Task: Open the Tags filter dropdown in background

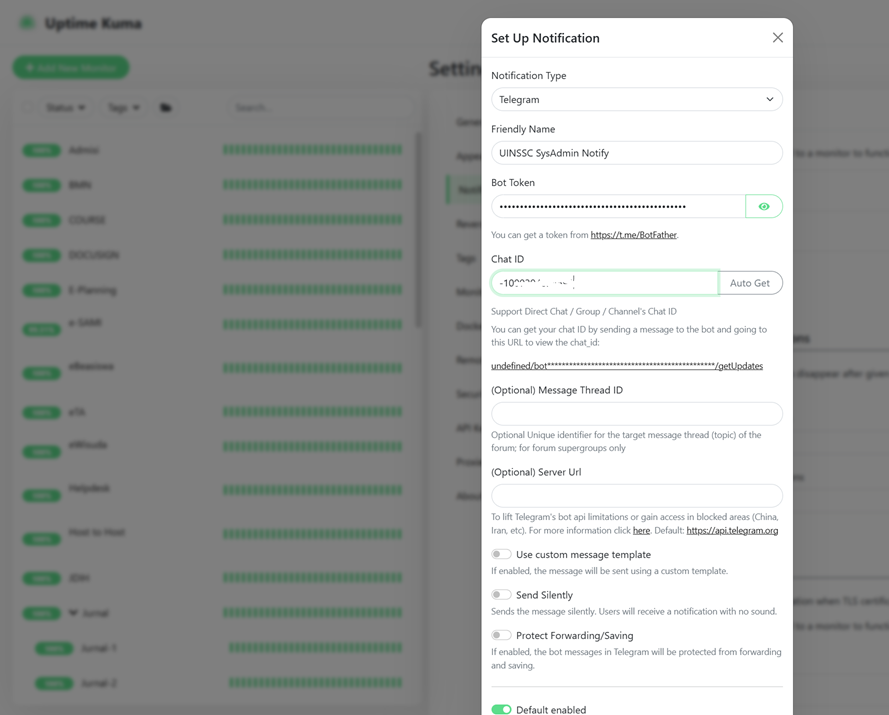Action: (x=123, y=108)
